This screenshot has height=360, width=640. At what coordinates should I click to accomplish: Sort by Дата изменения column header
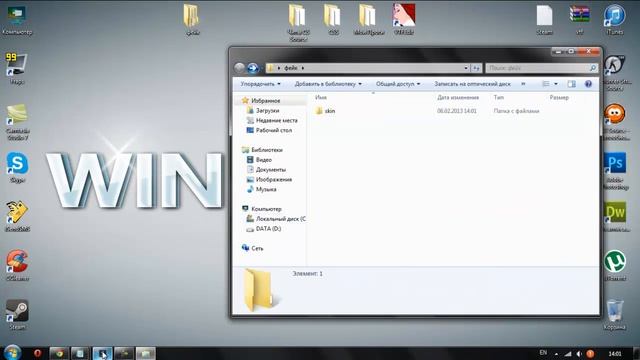[458, 98]
